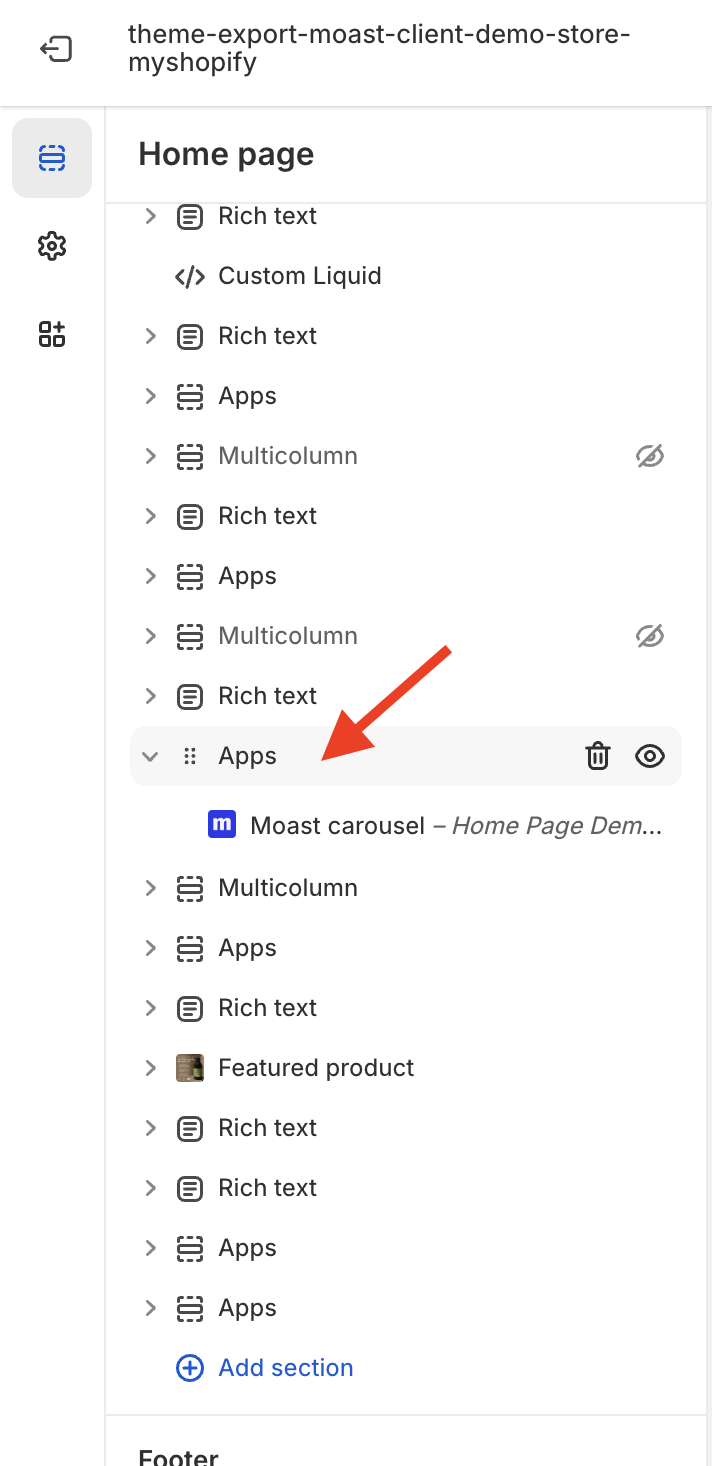Show the second hidden Multicolumn section
The height and width of the screenshot is (1466, 712).
pyautogui.click(x=650, y=636)
